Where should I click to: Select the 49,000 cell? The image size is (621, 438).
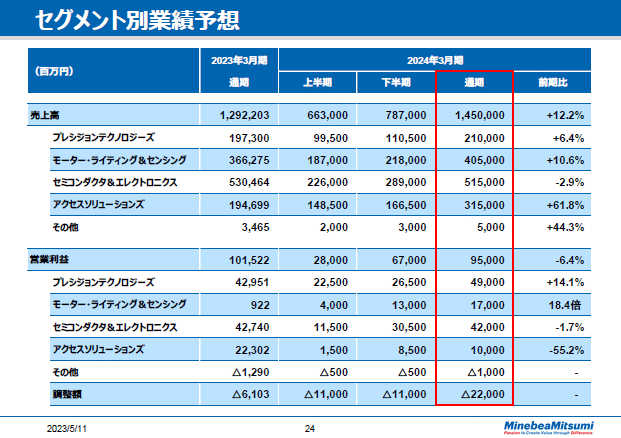pyautogui.click(x=488, y=282)
